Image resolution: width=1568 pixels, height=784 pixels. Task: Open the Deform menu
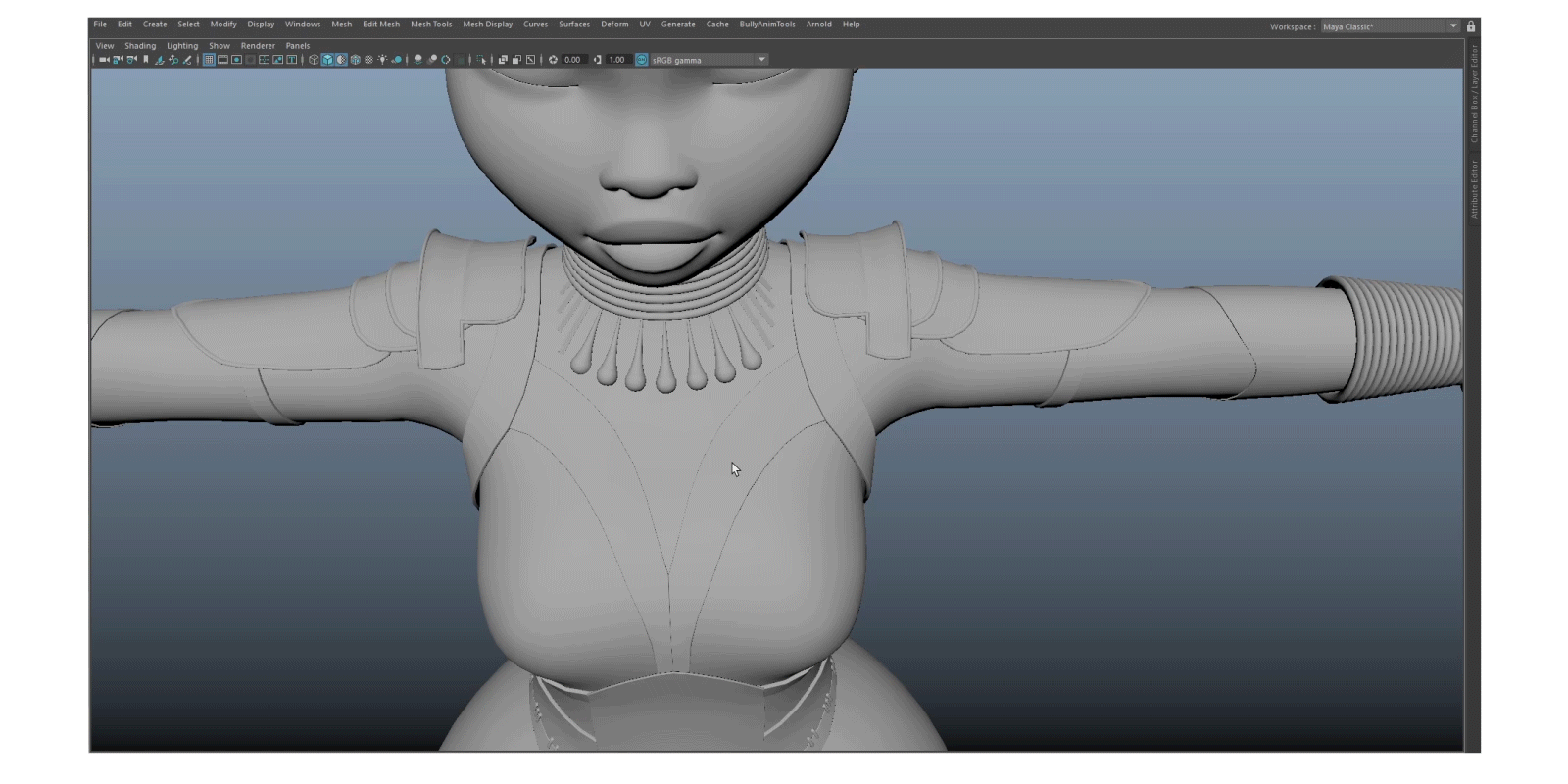pos(614,24)
